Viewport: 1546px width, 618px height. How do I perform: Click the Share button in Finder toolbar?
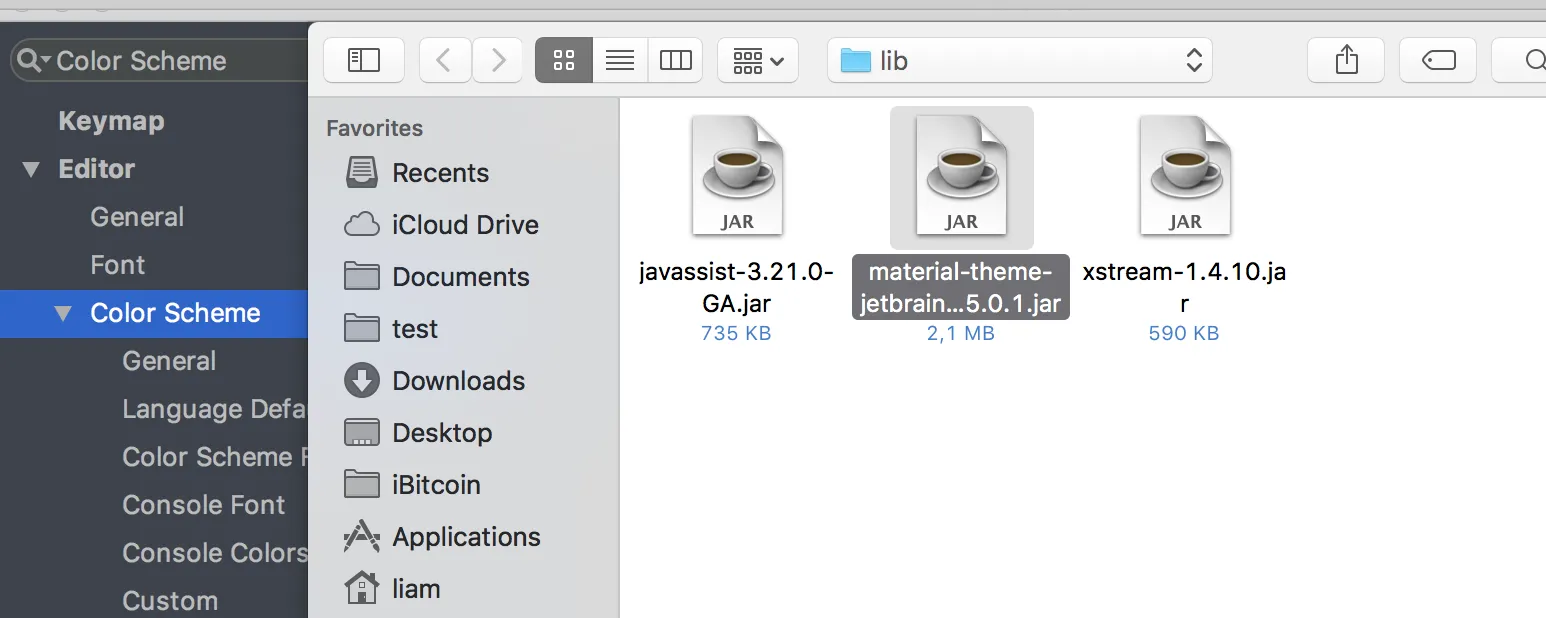pyautogui.click(x=1347, y=61)
